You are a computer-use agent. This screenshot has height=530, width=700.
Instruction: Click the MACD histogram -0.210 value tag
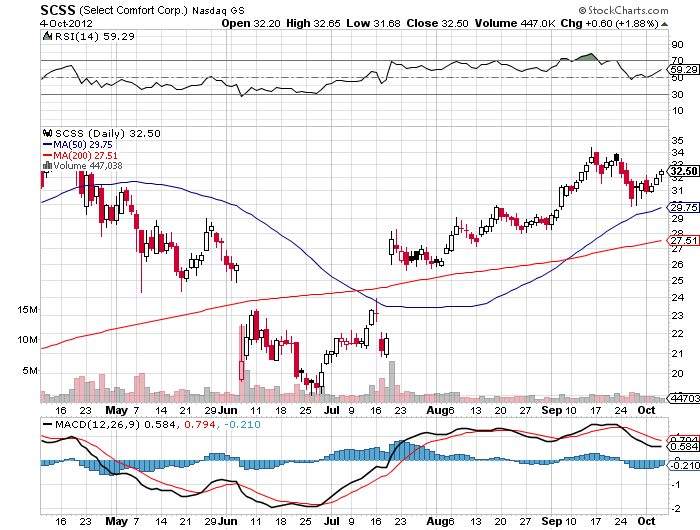pyautogui.click(x=683, y=466)
